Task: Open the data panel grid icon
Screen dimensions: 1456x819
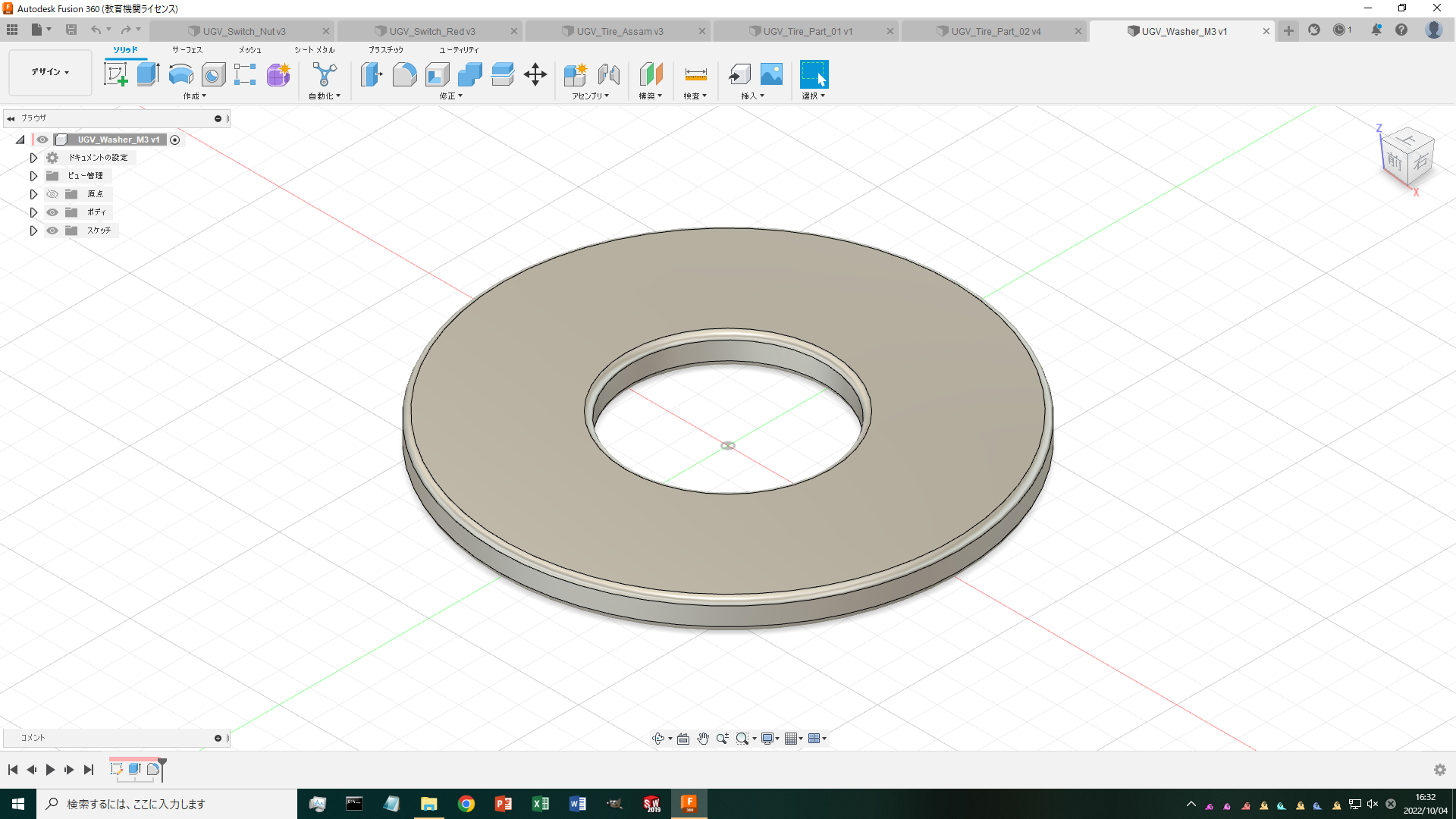Action: (12, 30)
